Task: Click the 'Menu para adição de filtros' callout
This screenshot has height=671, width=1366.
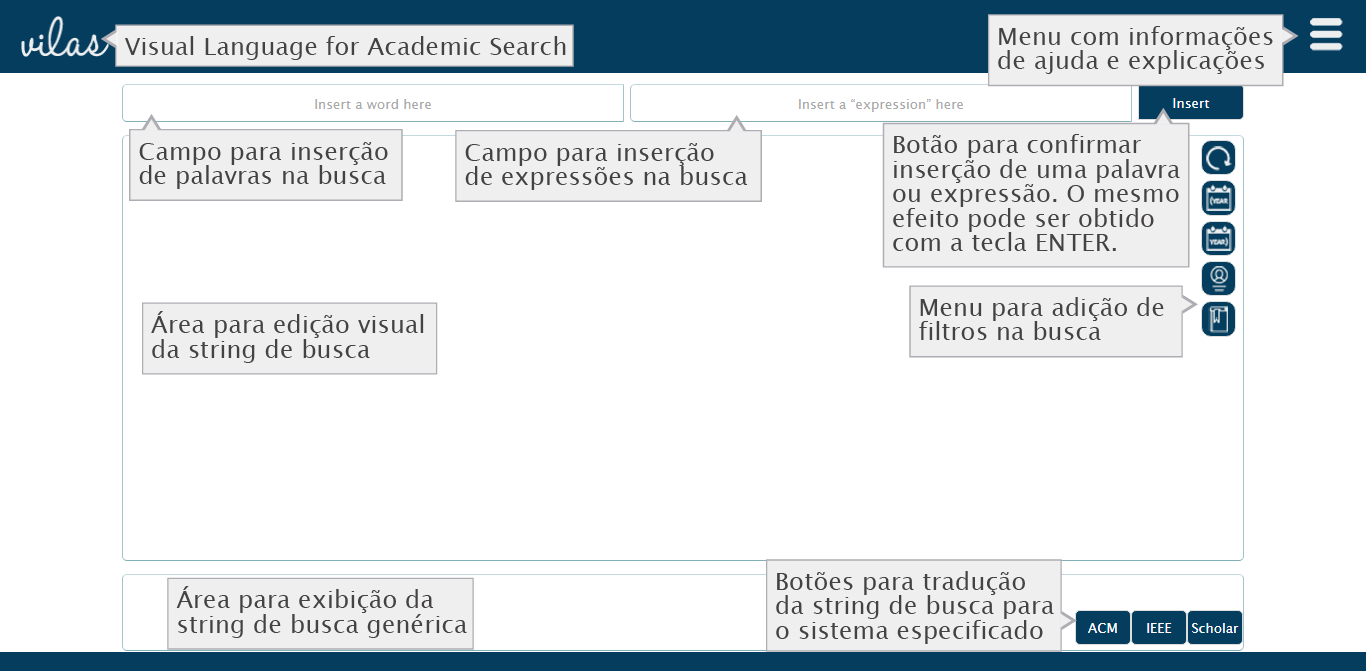Action: [1045, 320]
